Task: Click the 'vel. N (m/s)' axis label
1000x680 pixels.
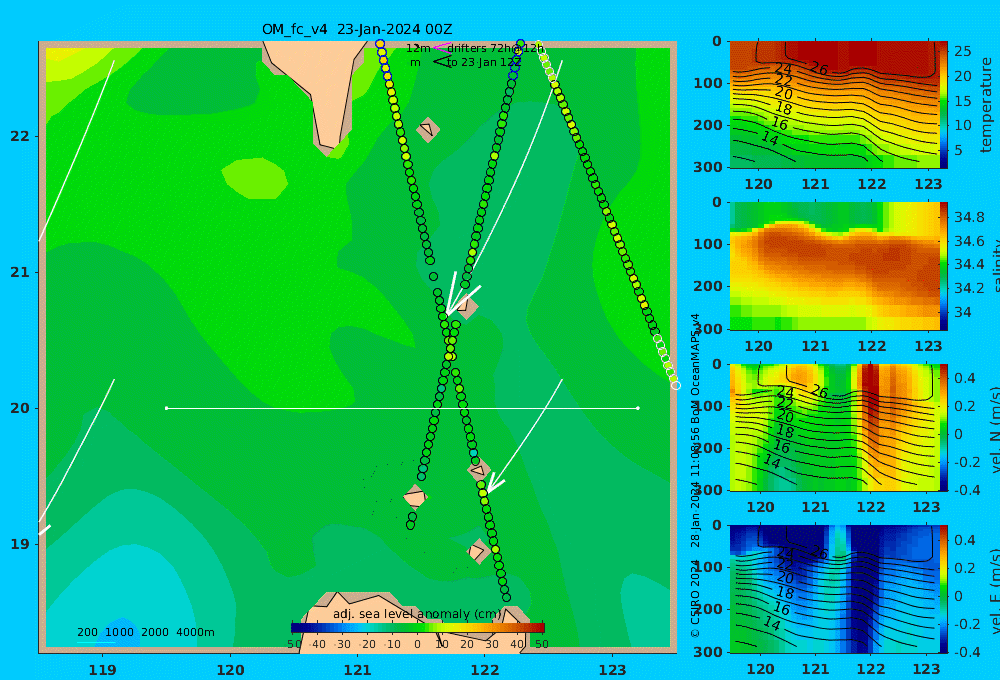Action: point(995,429)
